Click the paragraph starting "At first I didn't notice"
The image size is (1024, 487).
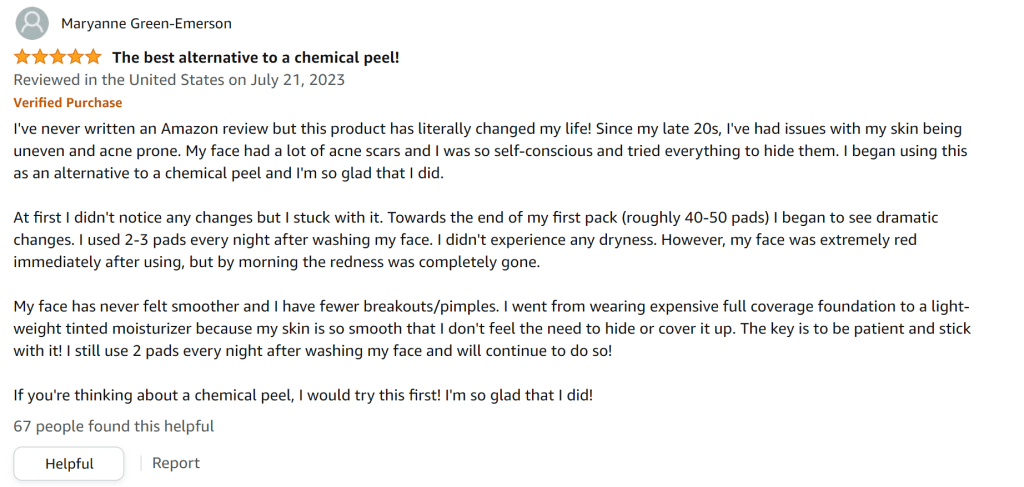pyautogui.click(x=470, y=239)
